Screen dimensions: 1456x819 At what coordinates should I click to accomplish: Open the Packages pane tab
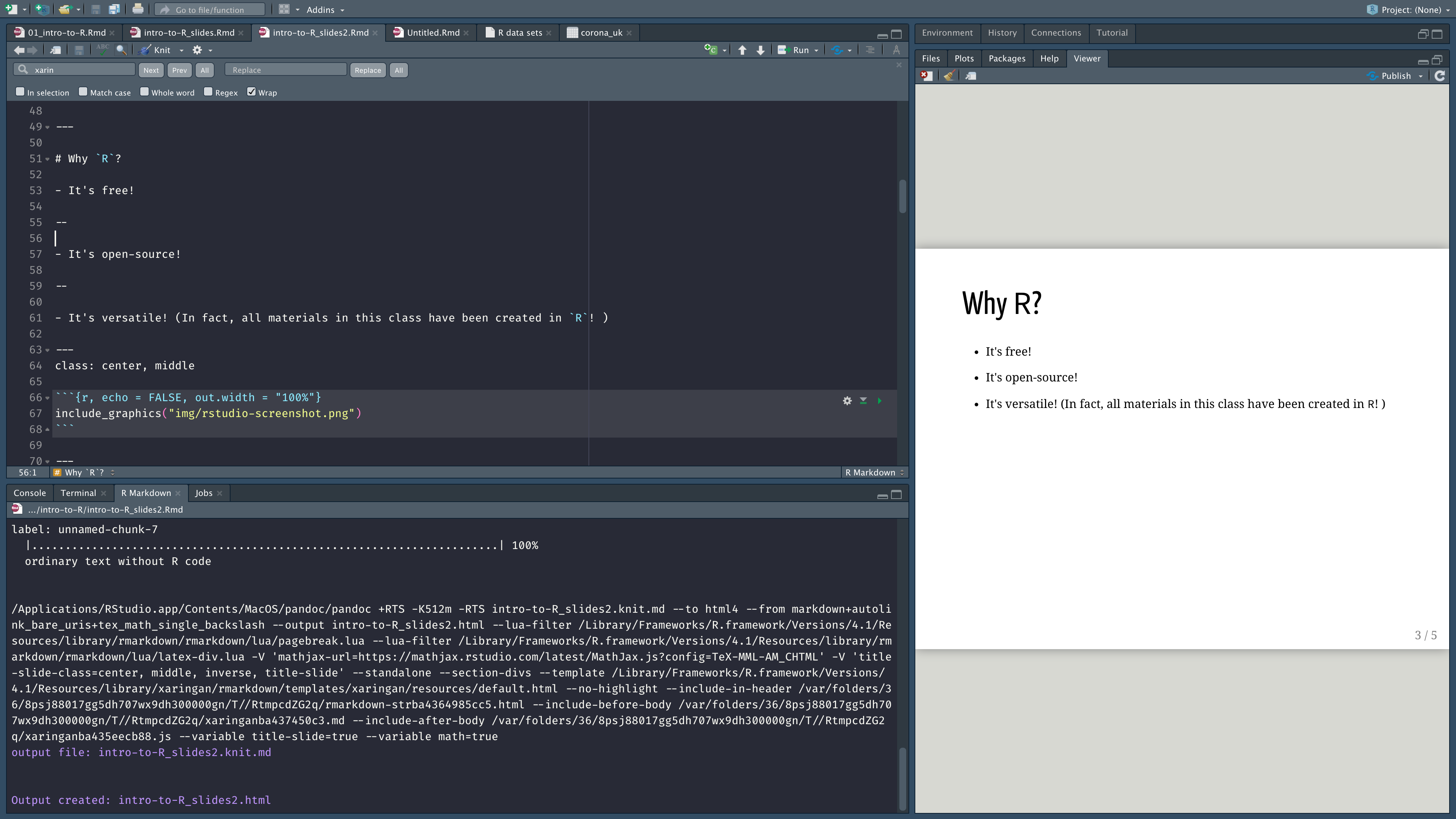(1006, 58)
